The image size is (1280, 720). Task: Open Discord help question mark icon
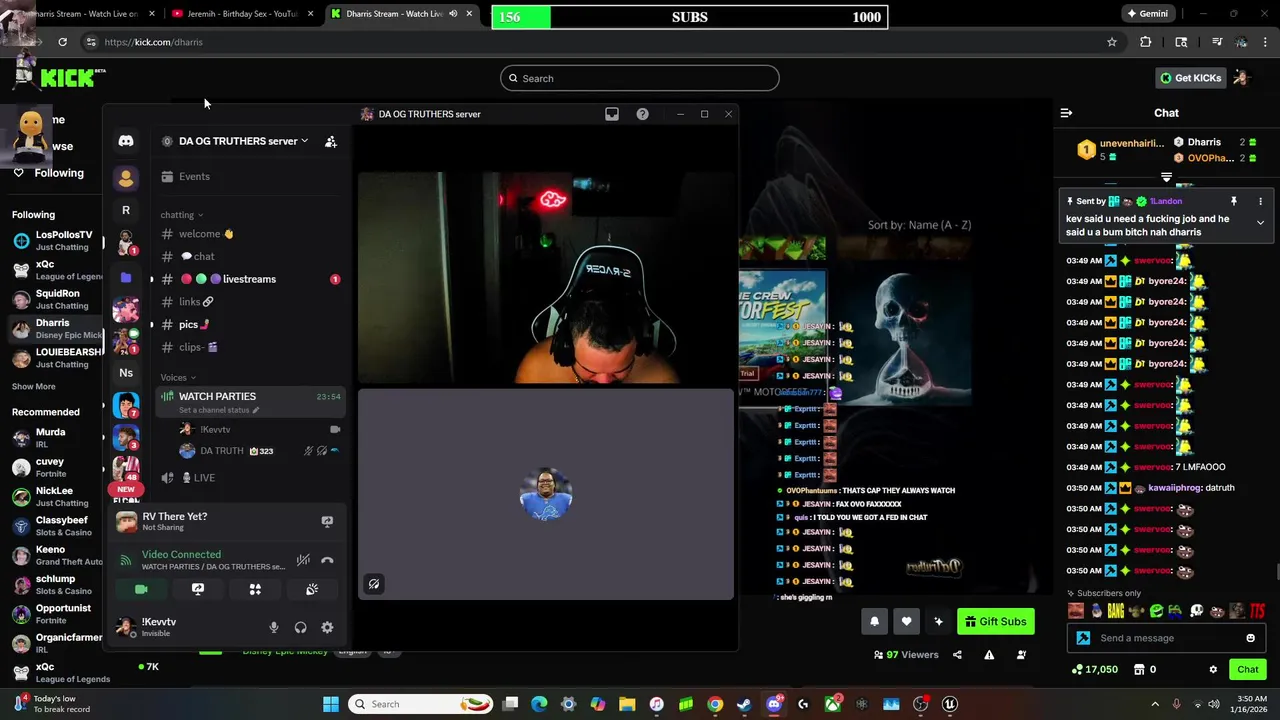[x=642, y=114]
